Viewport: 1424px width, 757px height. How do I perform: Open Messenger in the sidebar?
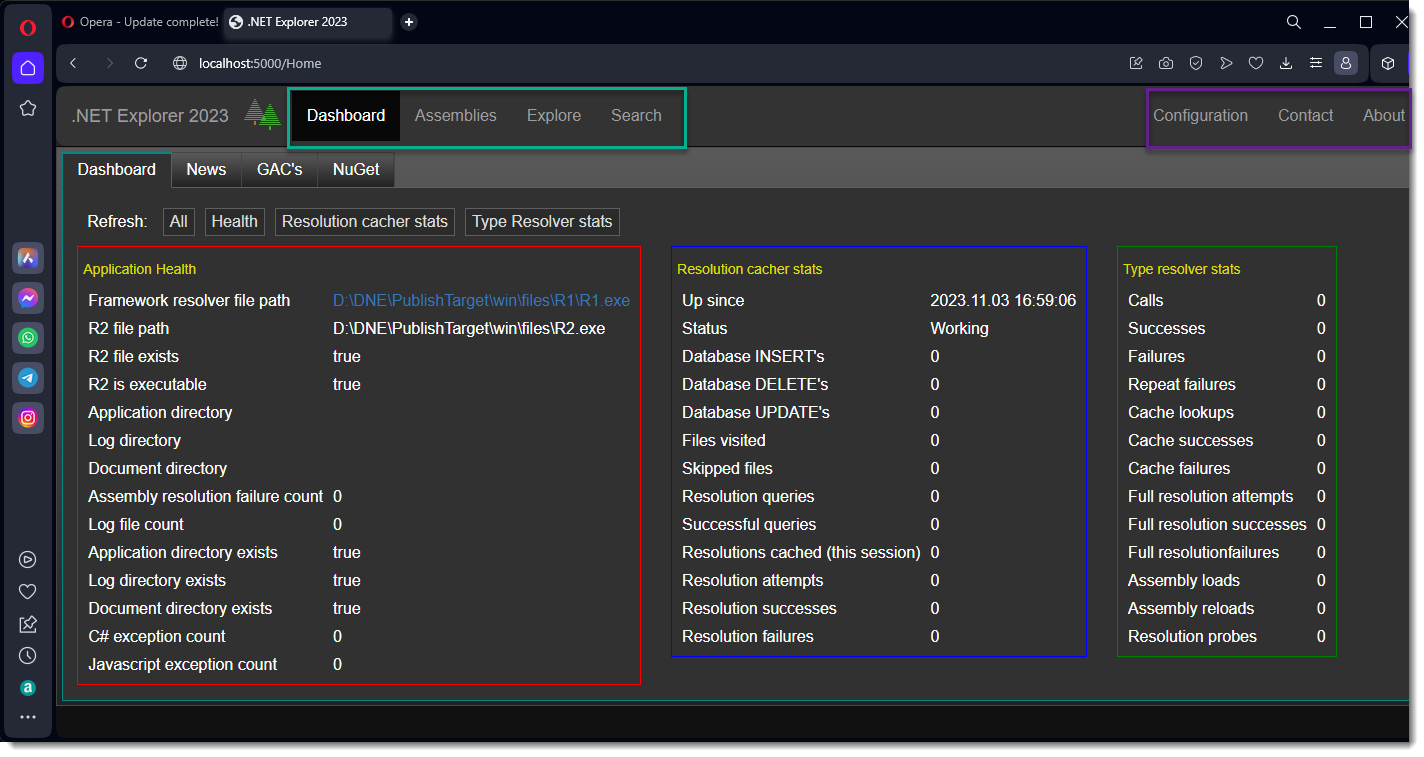click(28, 298)
